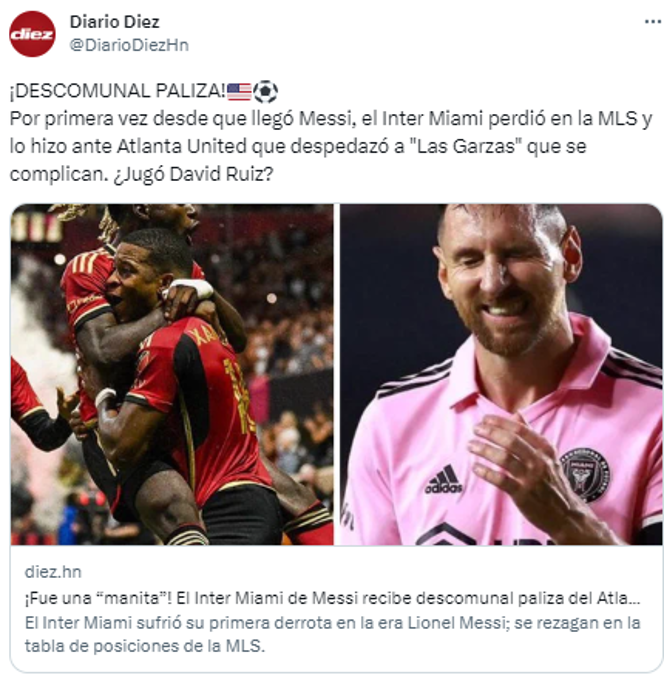Open the three-dot more options menu
Screen dimensions: 664x675
[652, 22]
